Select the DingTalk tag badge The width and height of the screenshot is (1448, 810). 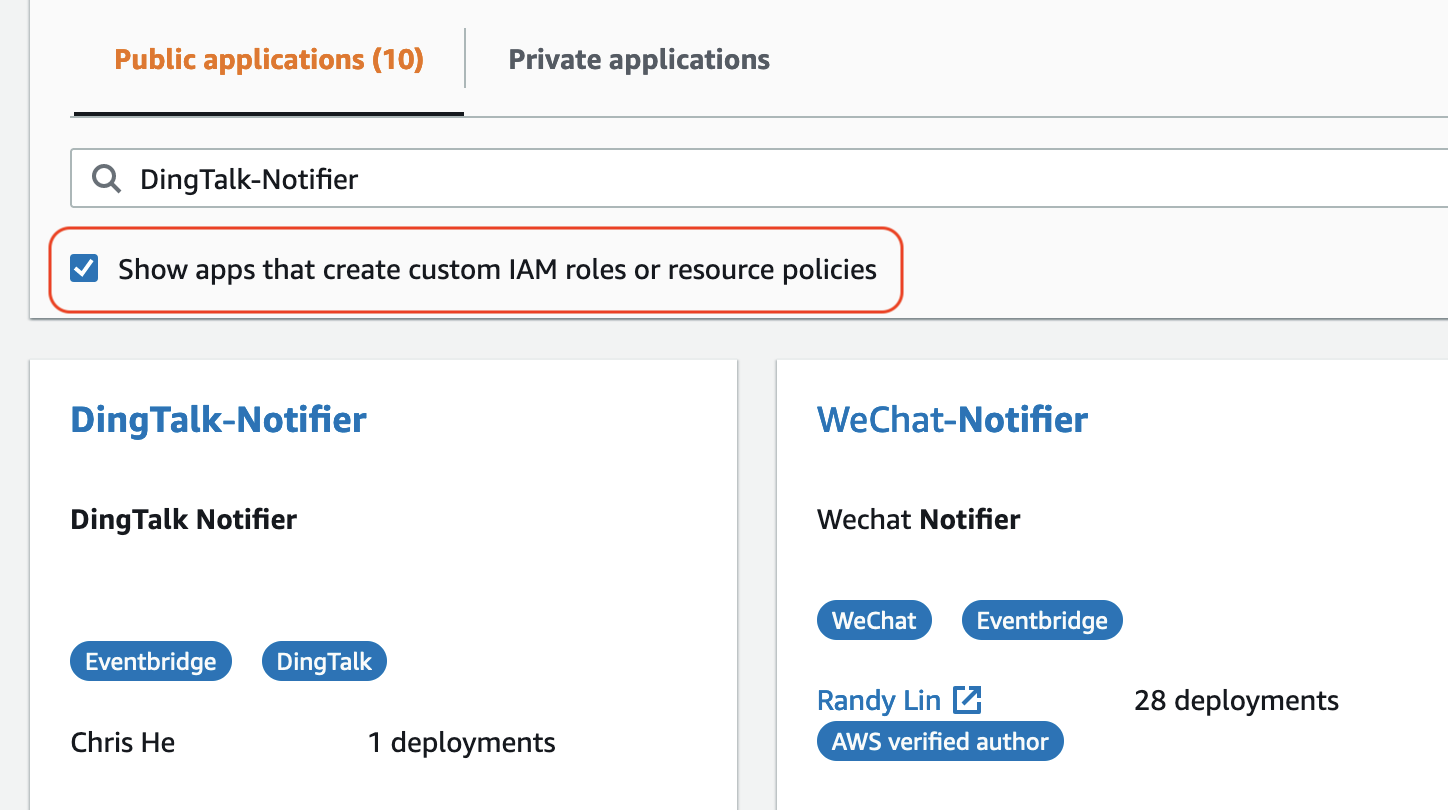click(324, 661)
